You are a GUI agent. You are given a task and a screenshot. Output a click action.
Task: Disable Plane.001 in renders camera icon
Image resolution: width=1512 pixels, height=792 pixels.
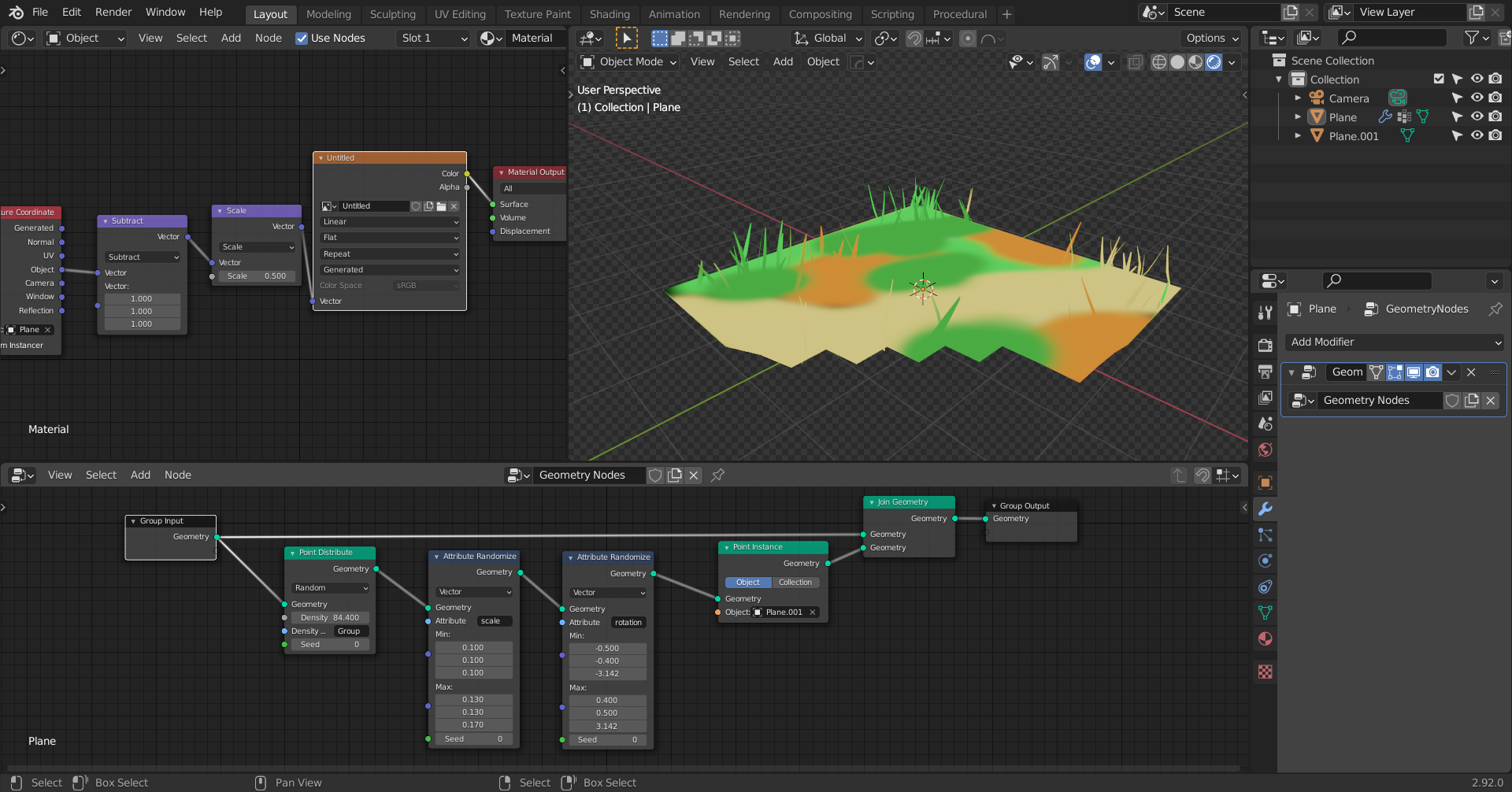(x=1495, y=135)
